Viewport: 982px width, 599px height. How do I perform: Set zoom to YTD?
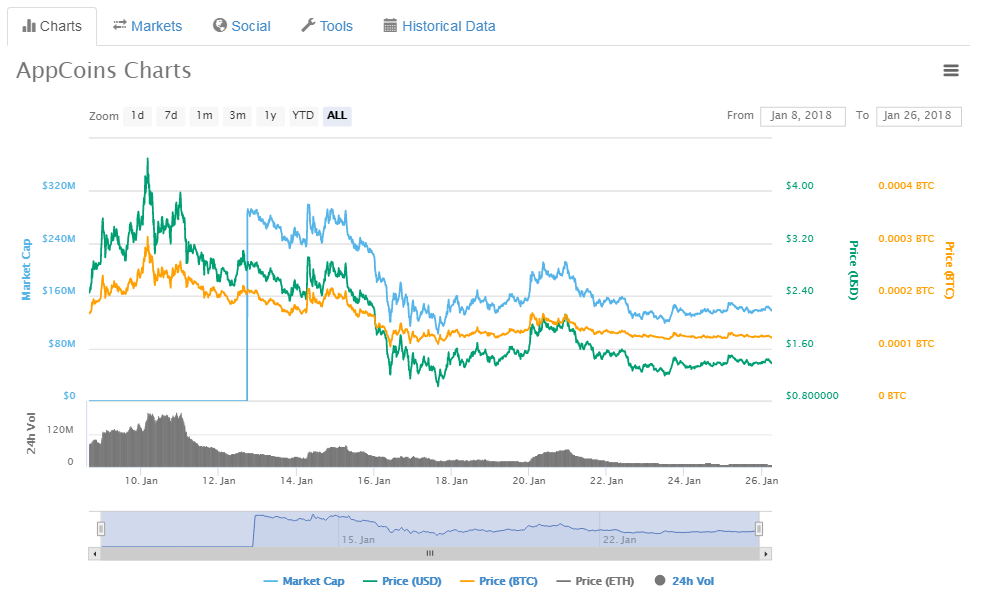(303, 115)
